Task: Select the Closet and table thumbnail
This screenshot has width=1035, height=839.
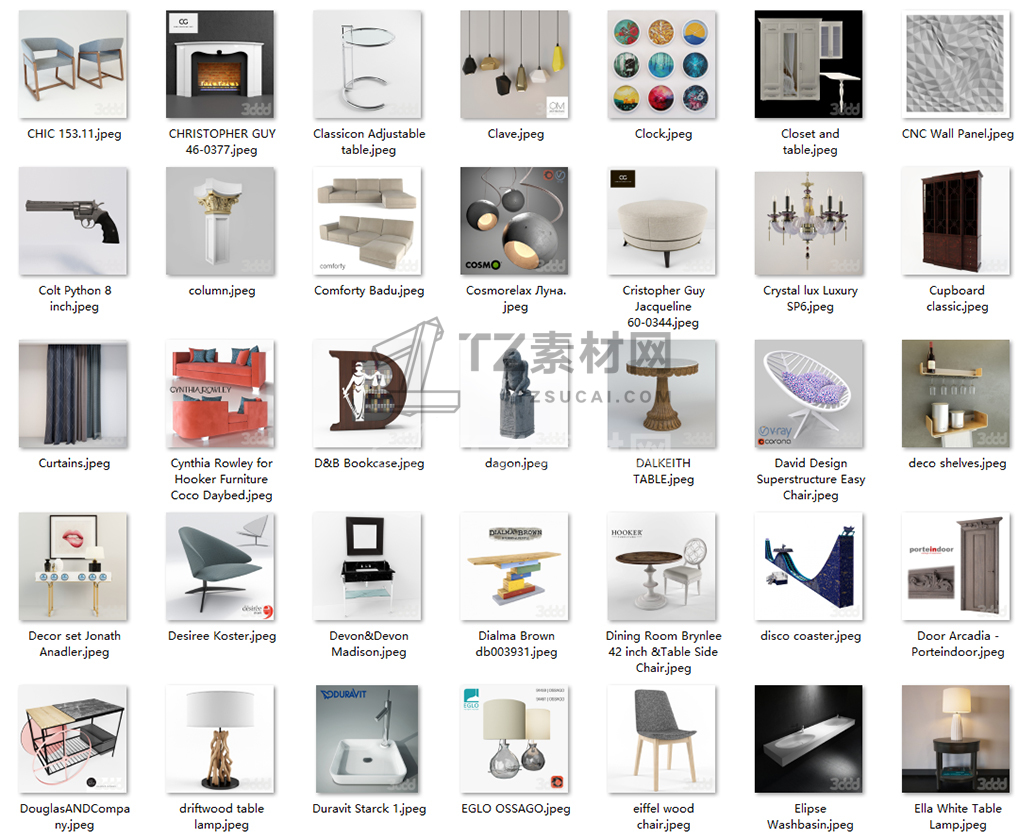Action: [809, 64]
